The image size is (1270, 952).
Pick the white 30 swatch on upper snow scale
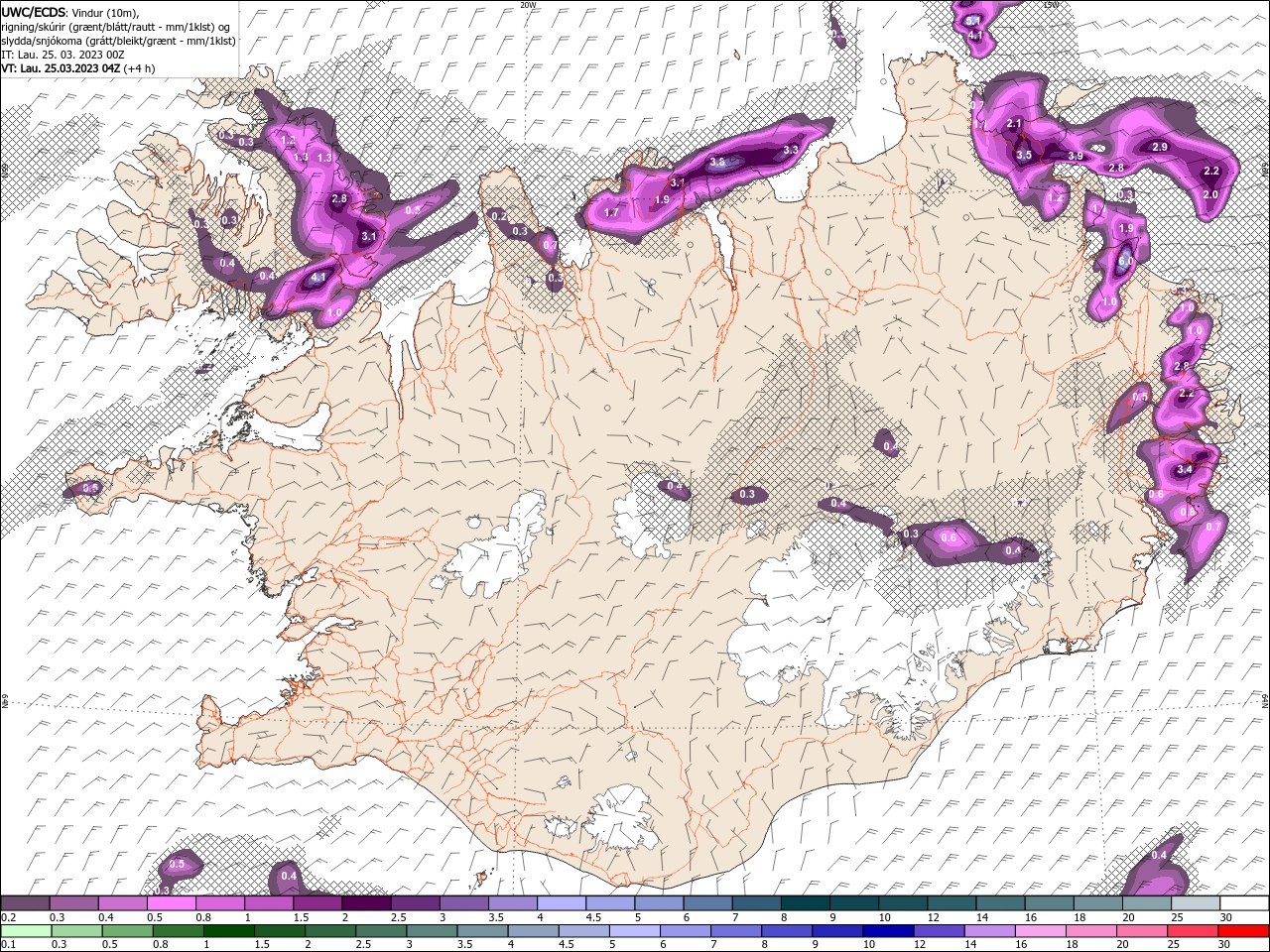click(1244, 902)
